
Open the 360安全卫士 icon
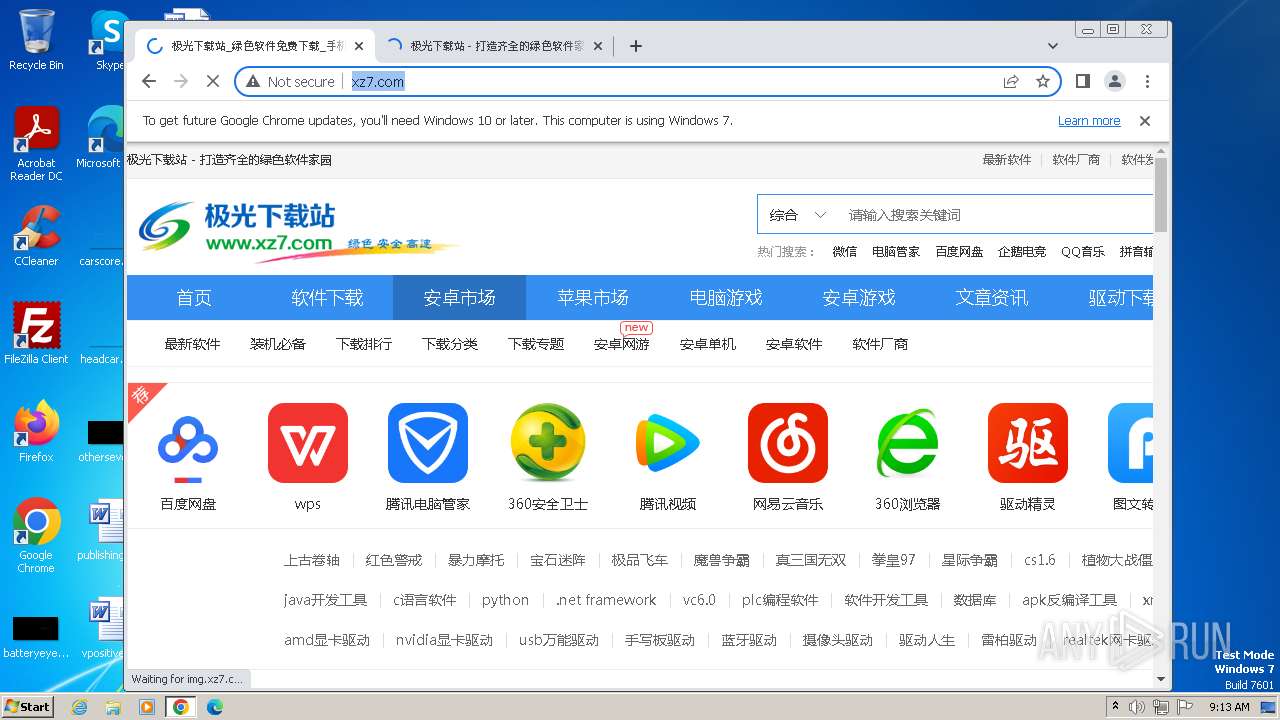click(x=548, y=443)
